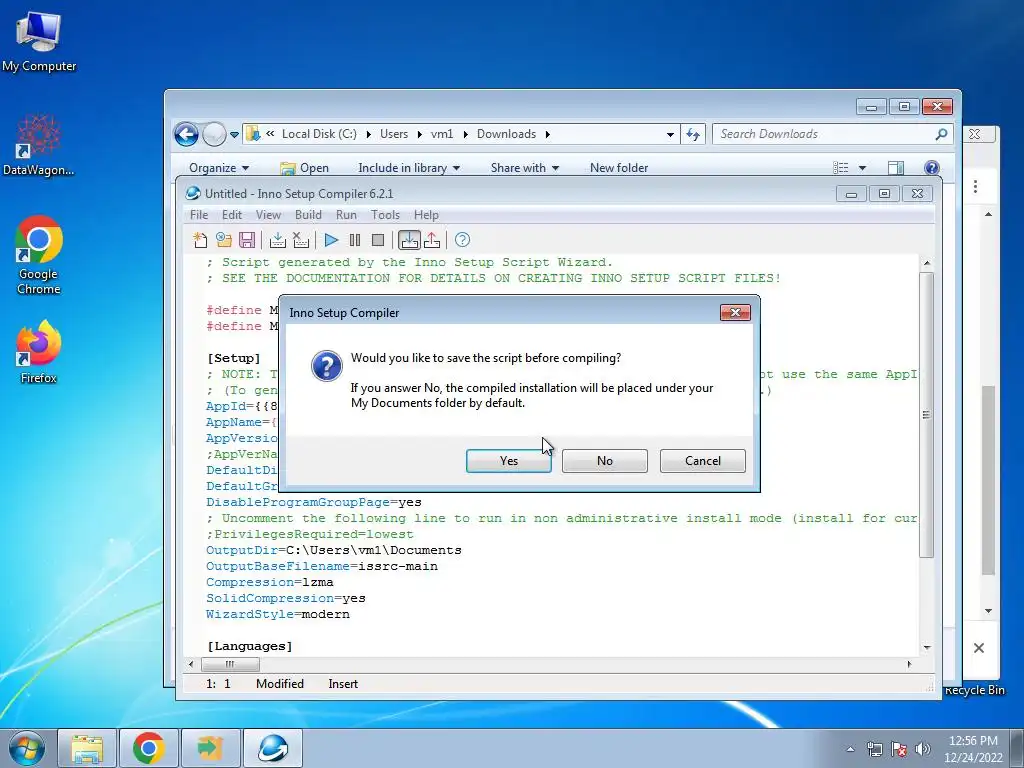Click the OutputBaseFilename=issrc-main line

pyautogui.click(x=322, y=566)
